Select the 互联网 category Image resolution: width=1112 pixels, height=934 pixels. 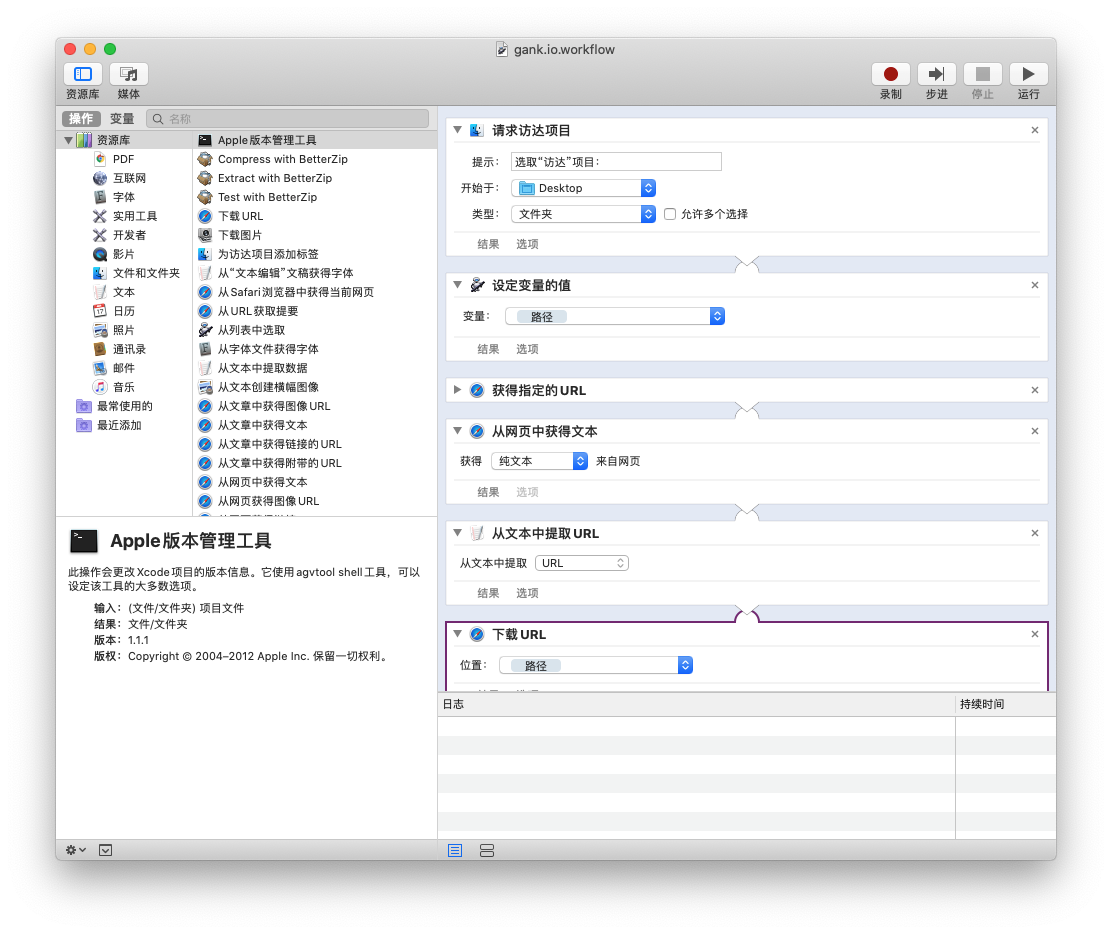pyautogui.click(x=129, y=178)
